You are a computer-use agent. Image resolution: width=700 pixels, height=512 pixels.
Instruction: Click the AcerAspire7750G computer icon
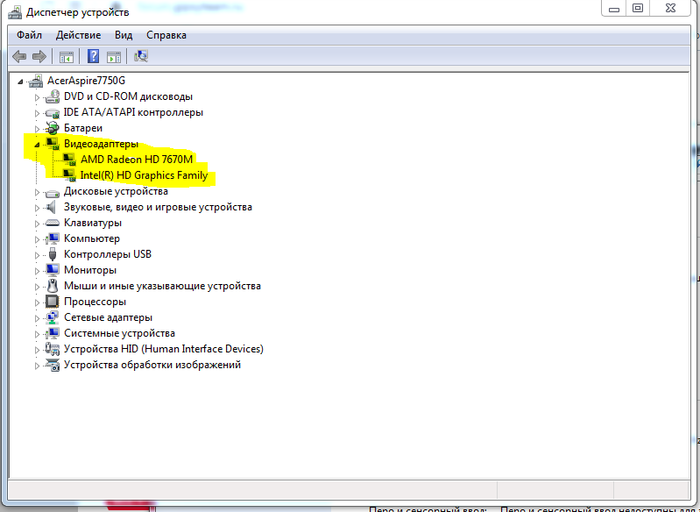(x=36, y=81)
